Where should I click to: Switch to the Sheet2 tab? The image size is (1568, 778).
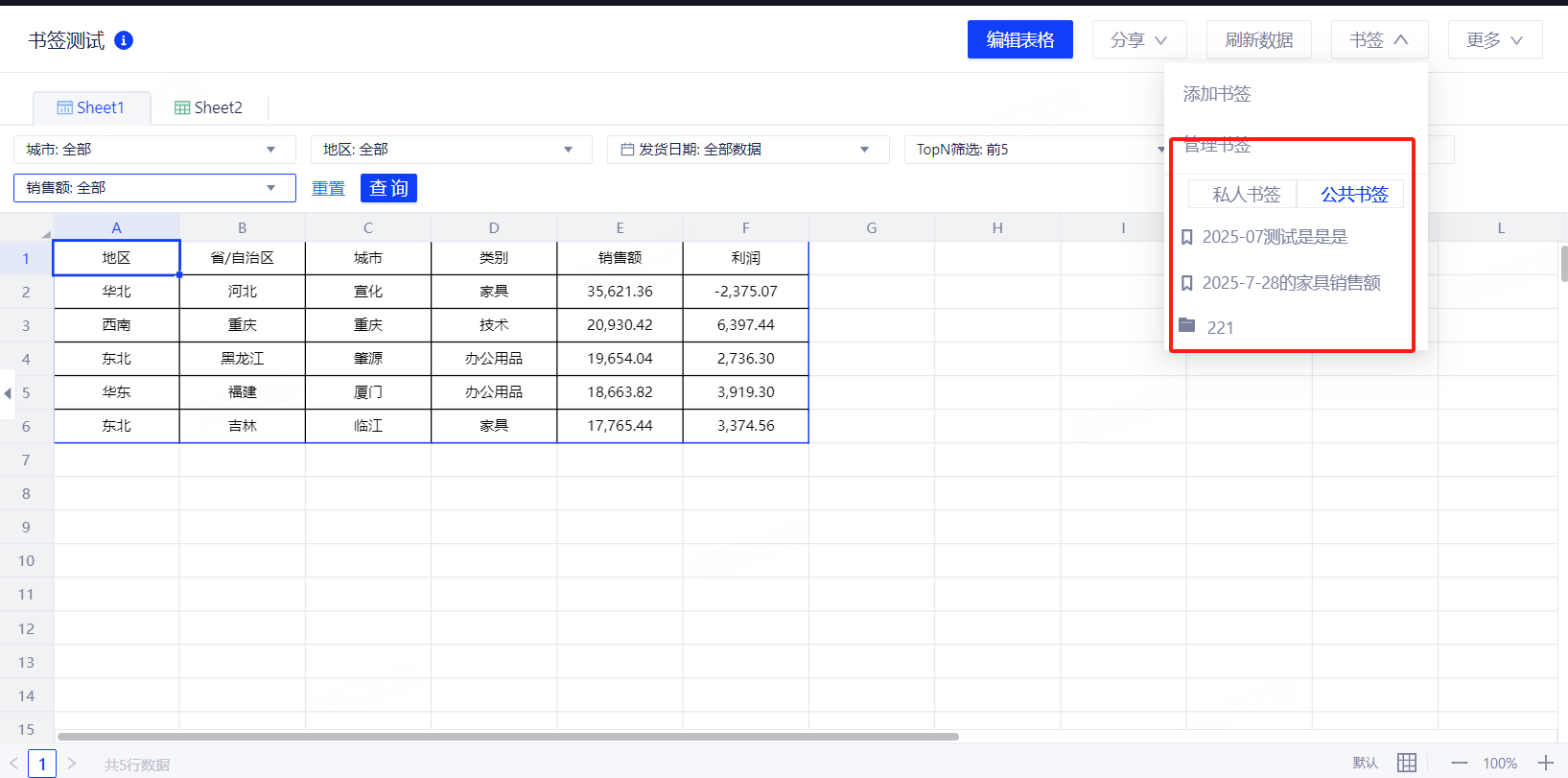click(x=208, y=107)
